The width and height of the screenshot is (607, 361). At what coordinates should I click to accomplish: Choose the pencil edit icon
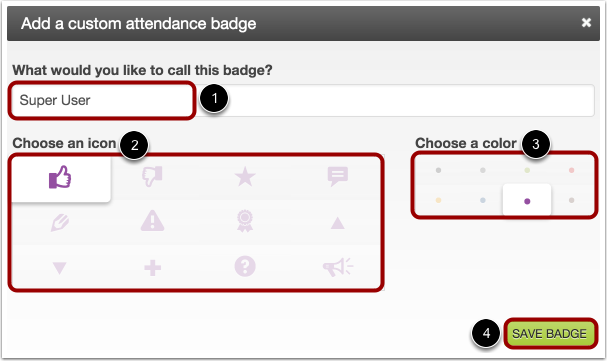(60, 222)
